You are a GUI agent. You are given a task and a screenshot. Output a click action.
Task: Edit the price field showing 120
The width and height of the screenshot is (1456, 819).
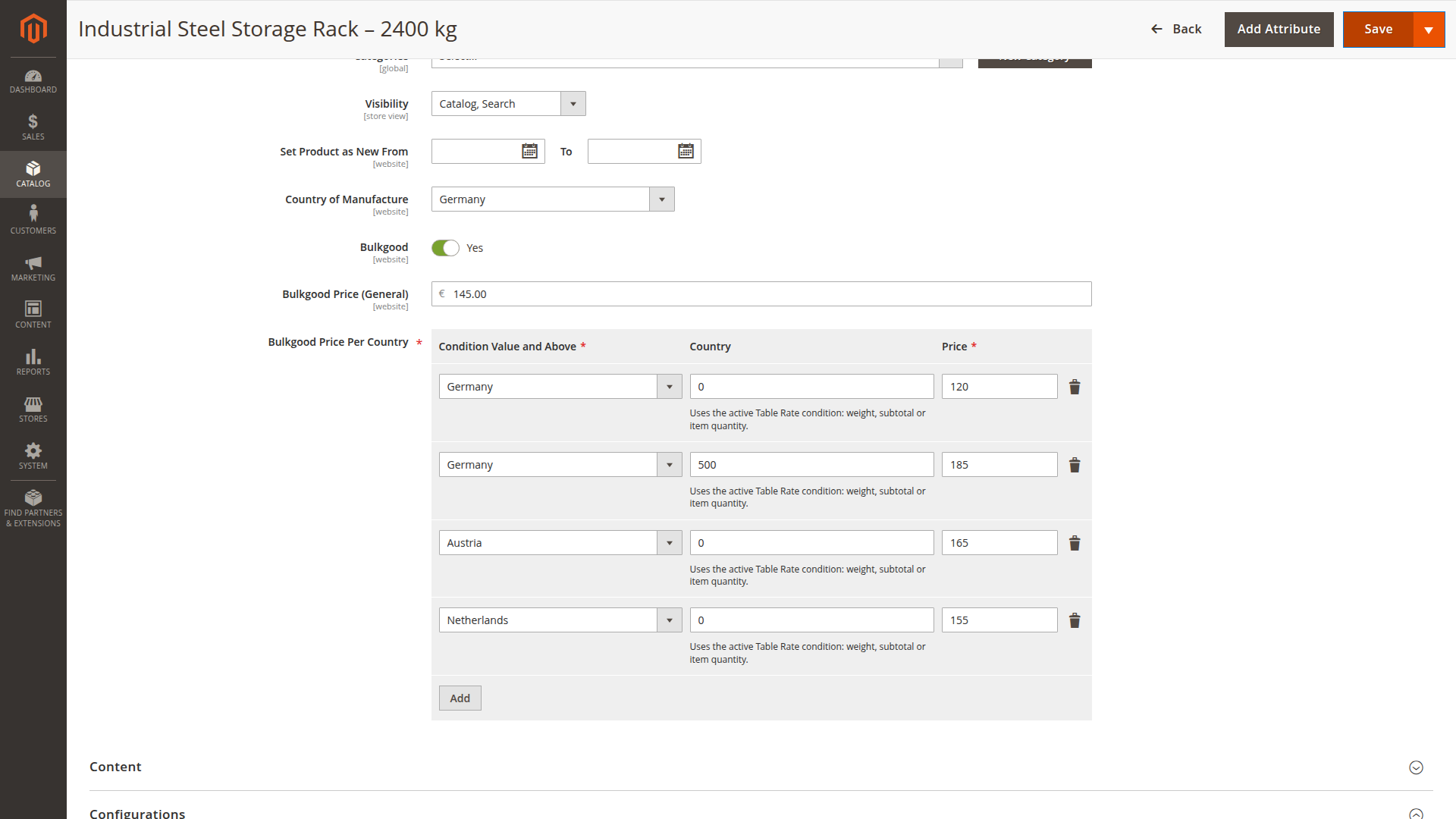999,387
